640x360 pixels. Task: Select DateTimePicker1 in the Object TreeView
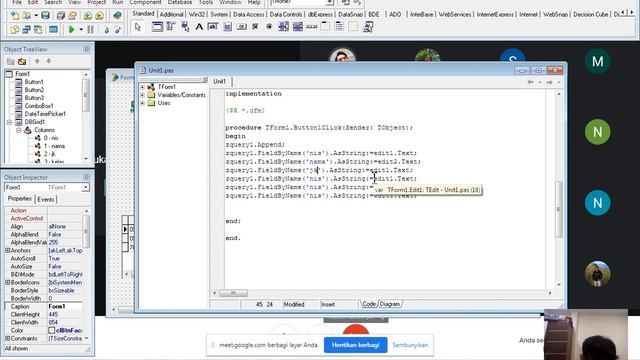coord(45,114)
